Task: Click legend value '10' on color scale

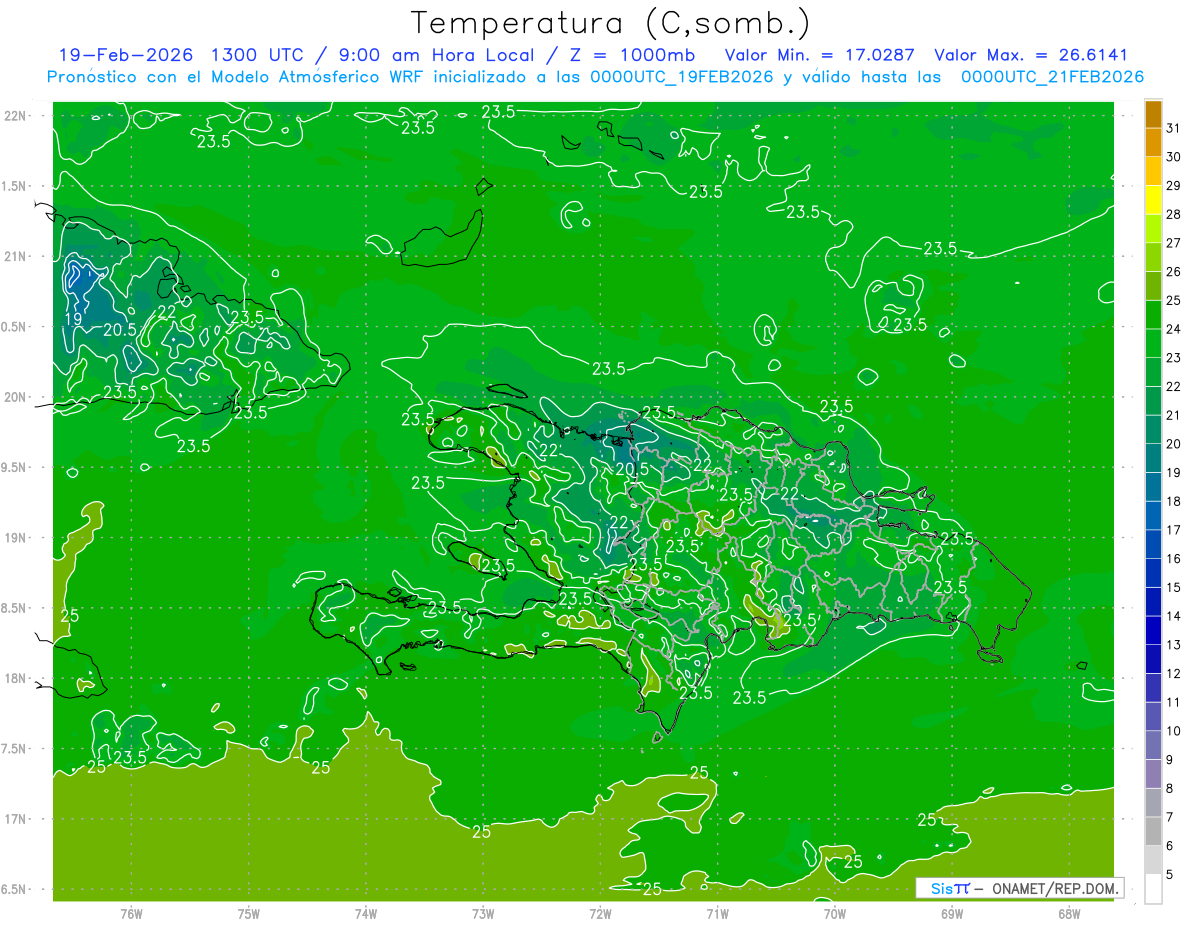Action: tap(1174, 731)
